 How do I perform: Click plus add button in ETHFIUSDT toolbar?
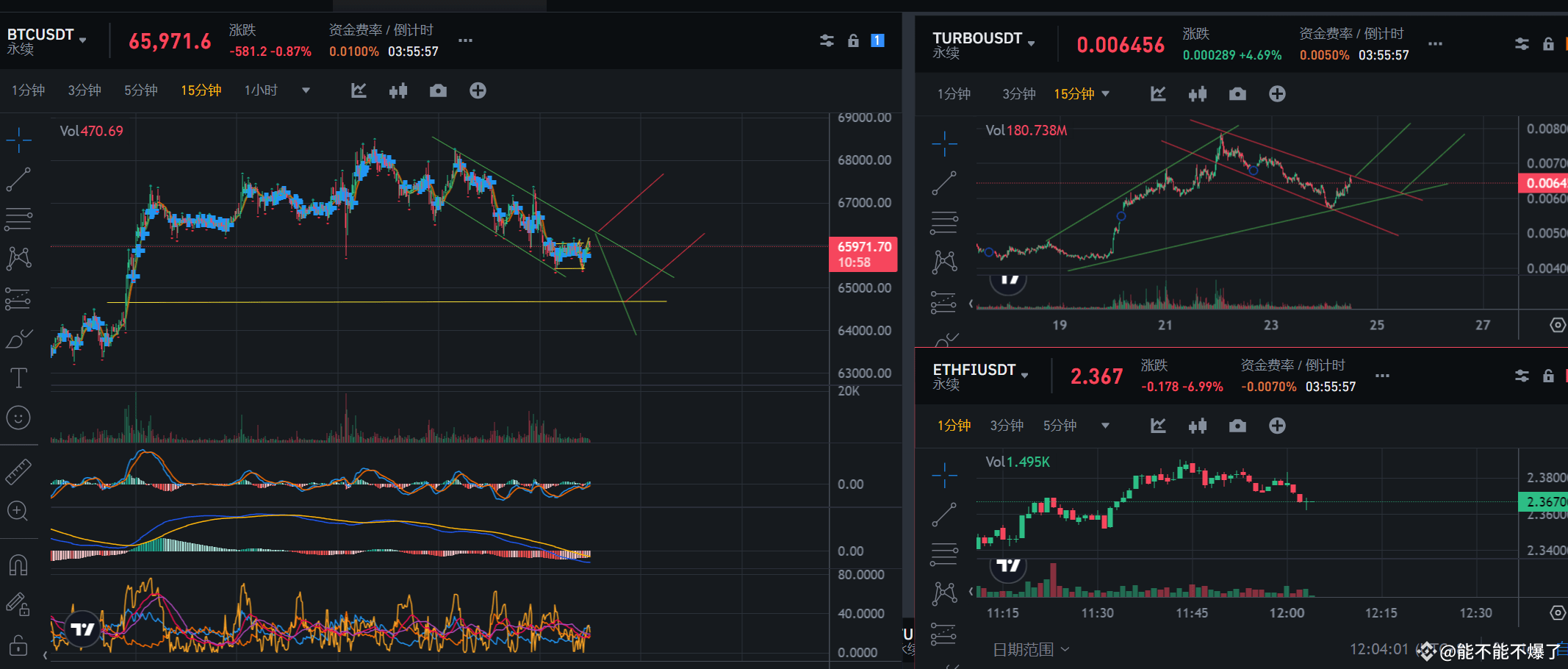tap(1277, 426)
